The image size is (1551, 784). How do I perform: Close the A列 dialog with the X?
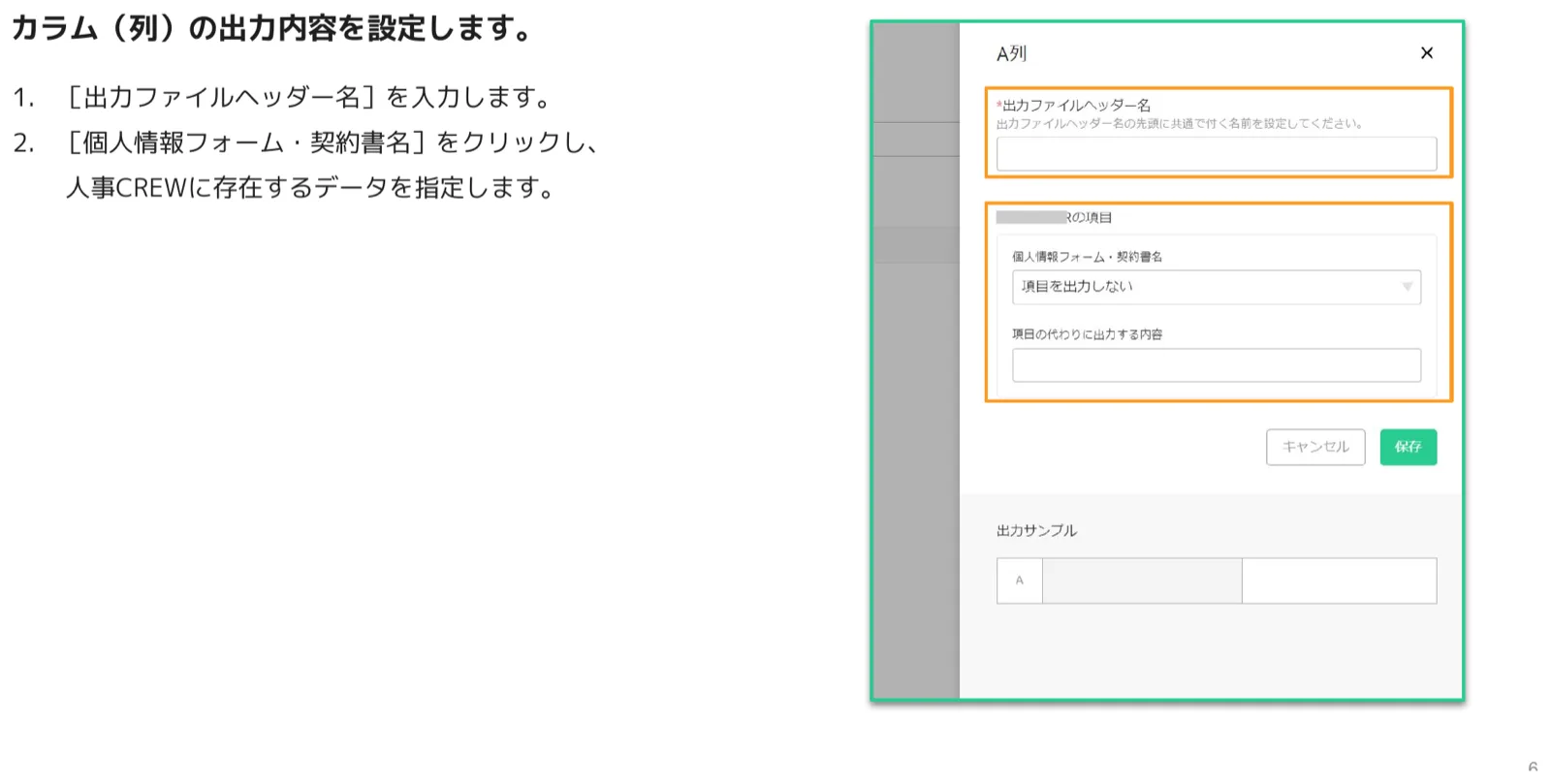point(1426,53)
